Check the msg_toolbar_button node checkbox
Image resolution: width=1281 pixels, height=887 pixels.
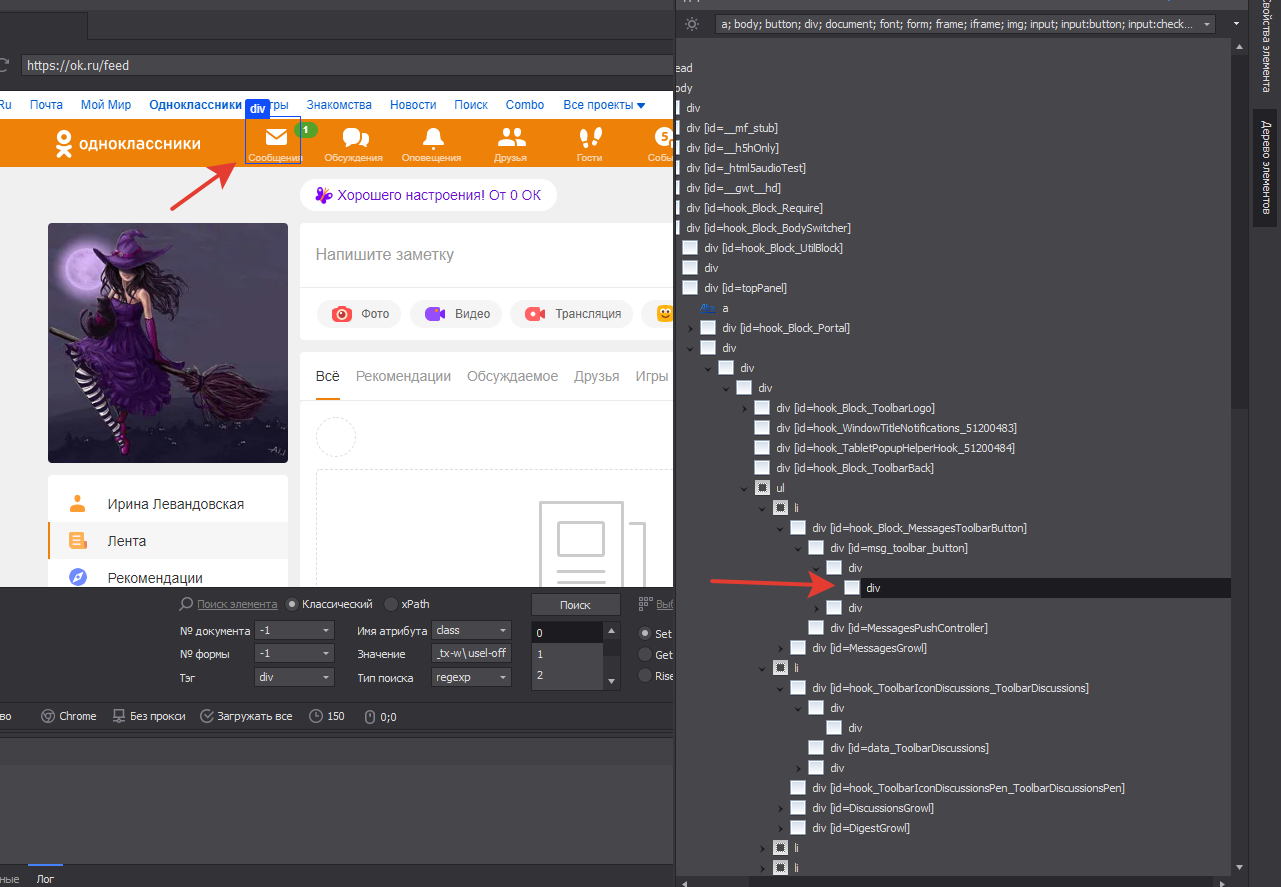[816, 548]
